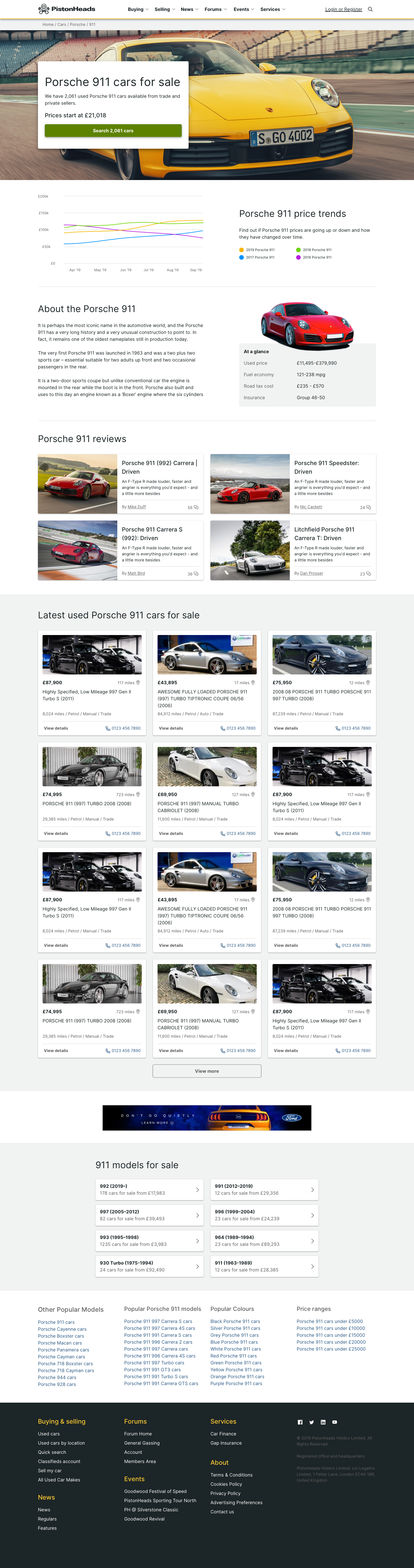Click Porsche 911 cars under £25000 link
The width and height of the screenshot is (414, 1568).
point(331,1348)
